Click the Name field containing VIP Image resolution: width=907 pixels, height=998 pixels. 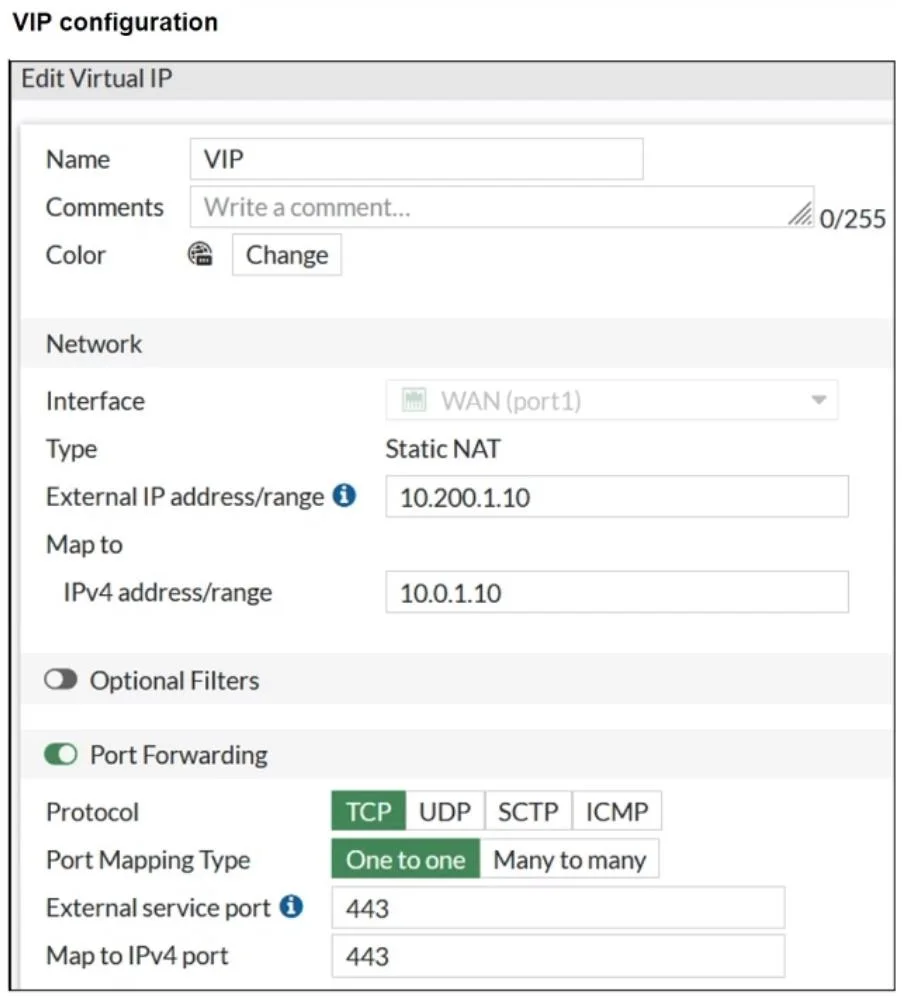[416, 158]
